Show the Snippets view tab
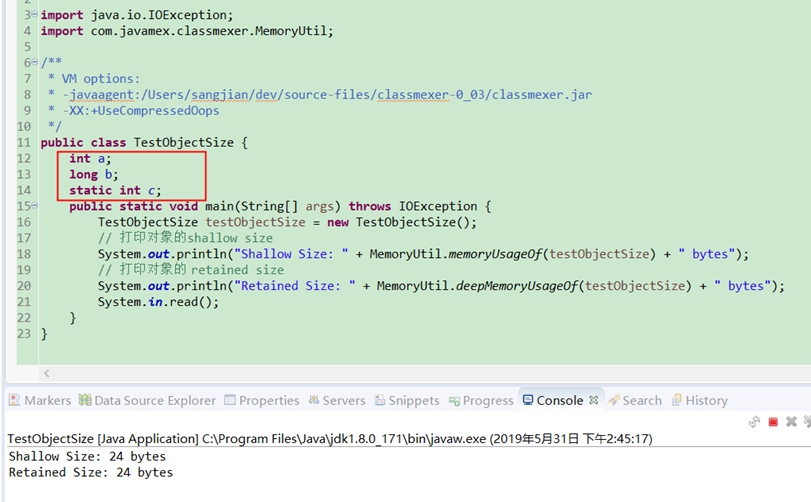 click(406, 400)
